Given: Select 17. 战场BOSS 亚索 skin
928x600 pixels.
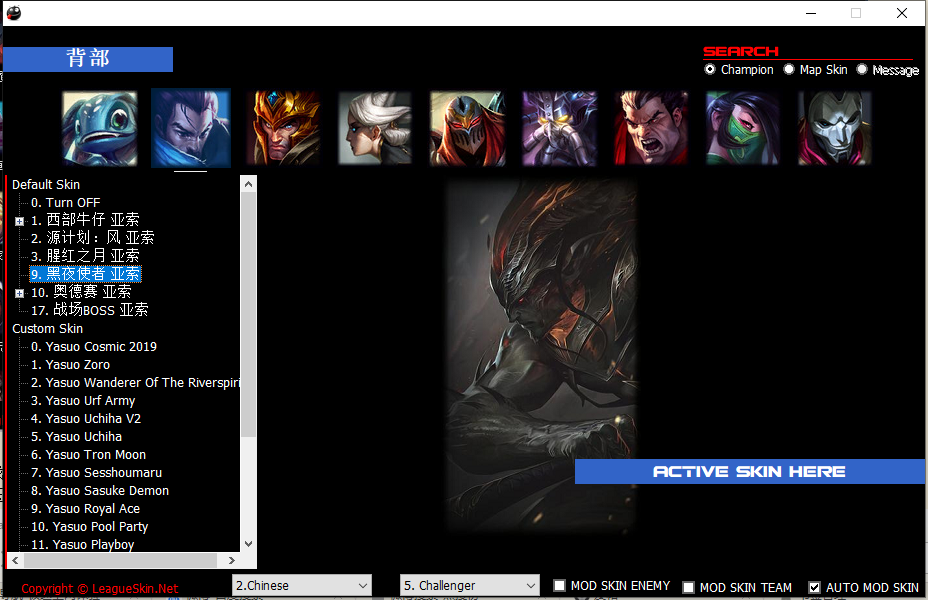Looking at the screenshot, I should click(x=89, y=310).
